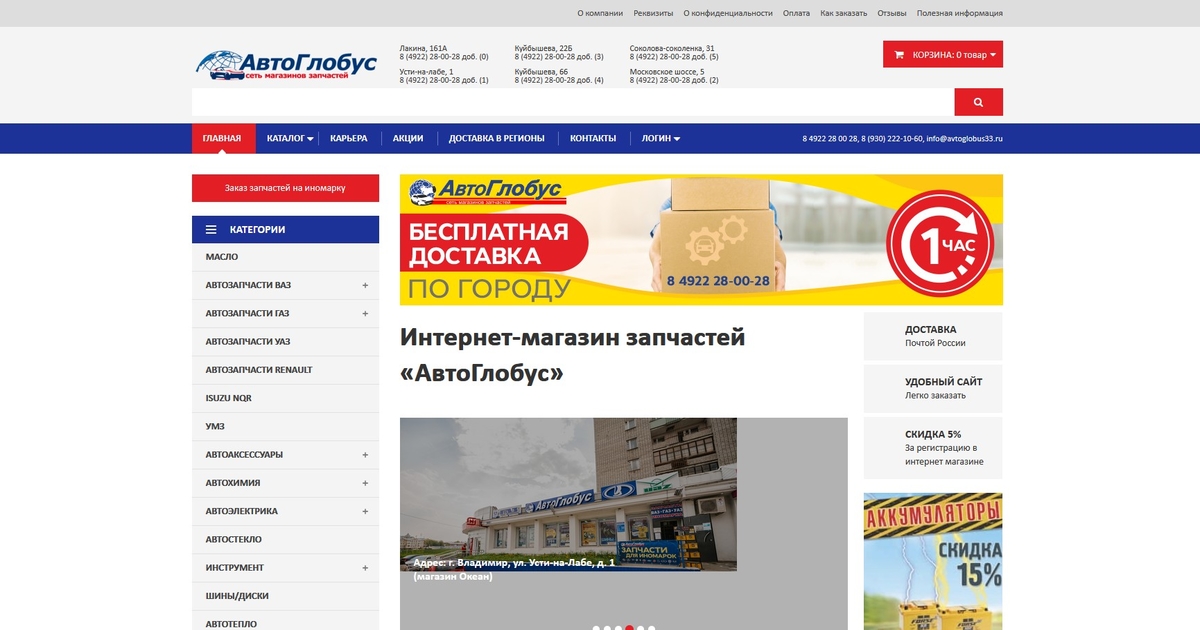Select the УМЗ category

point(215,427)
